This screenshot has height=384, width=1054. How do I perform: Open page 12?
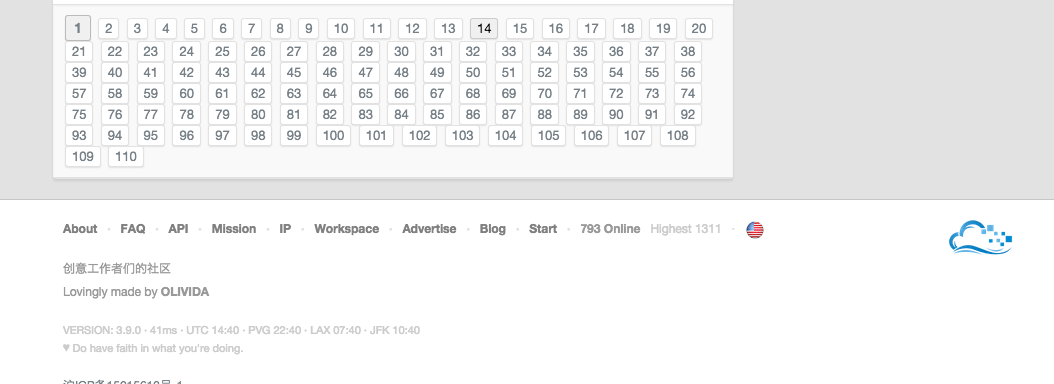(412, 29)
